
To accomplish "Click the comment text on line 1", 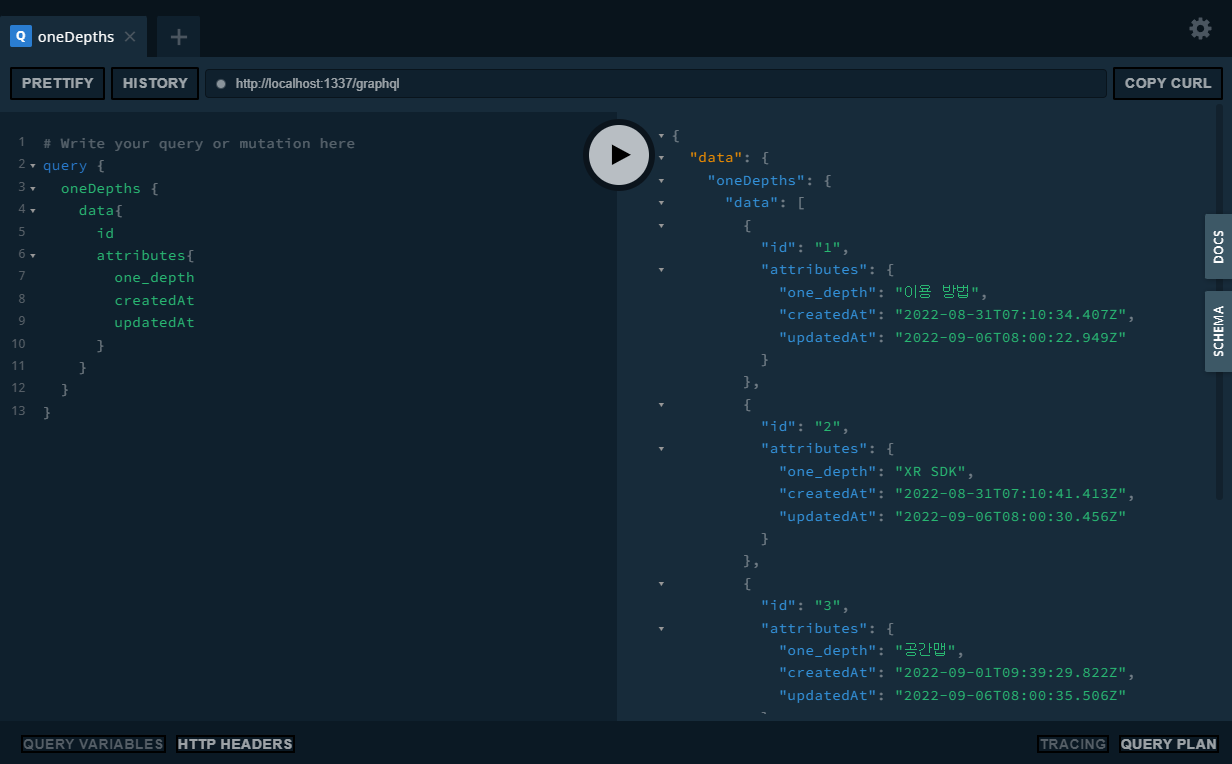I will [x=199, y=144].
